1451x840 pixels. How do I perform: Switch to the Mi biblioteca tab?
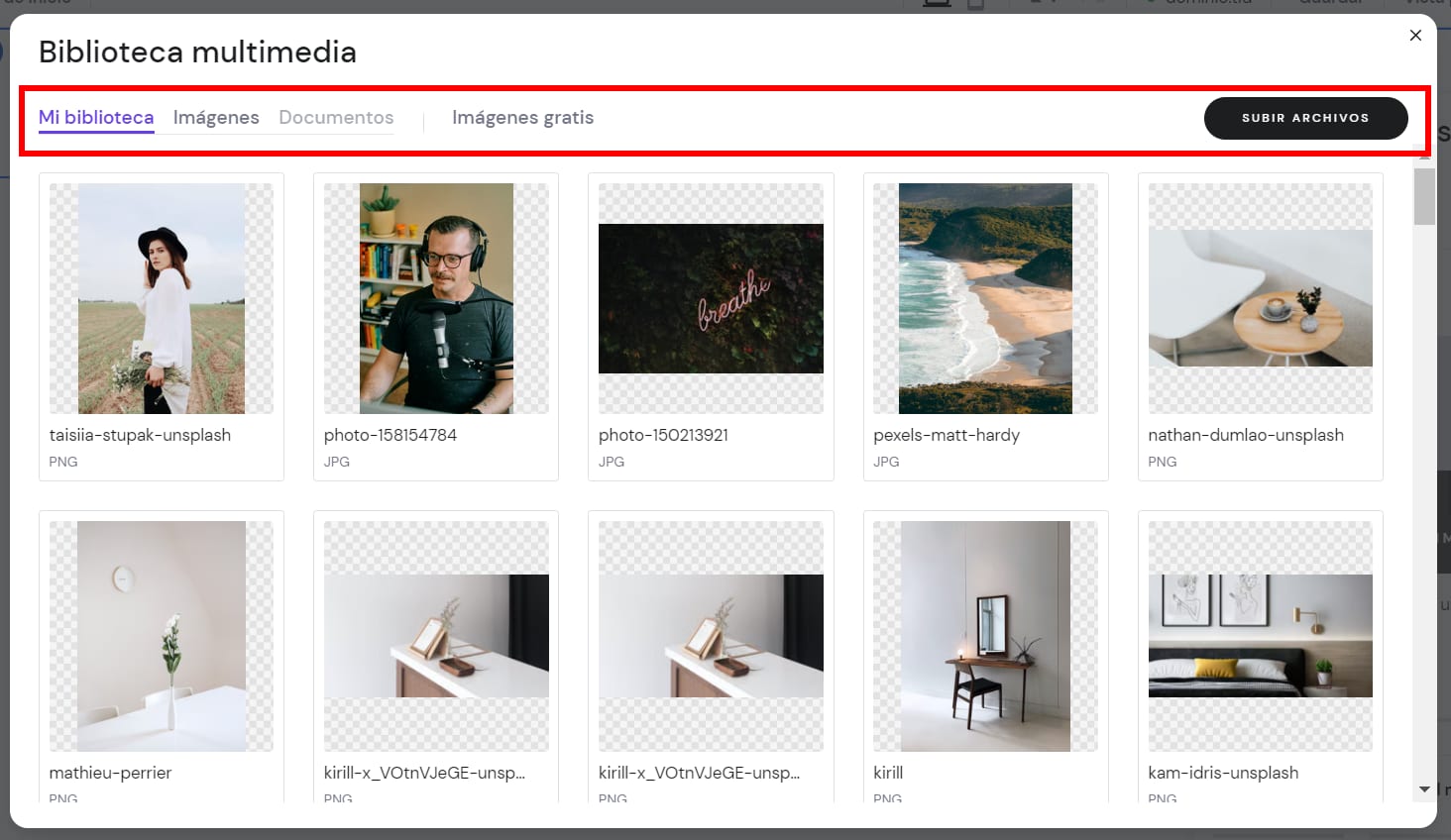96,118
